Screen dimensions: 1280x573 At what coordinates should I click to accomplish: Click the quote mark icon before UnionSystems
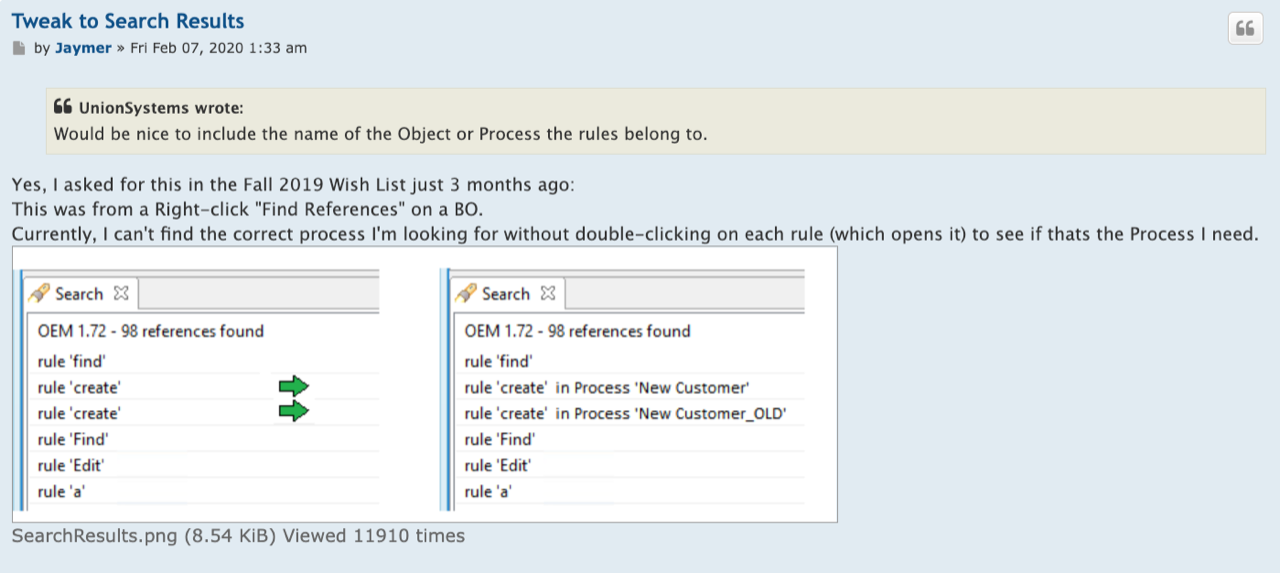click(62, 107)
